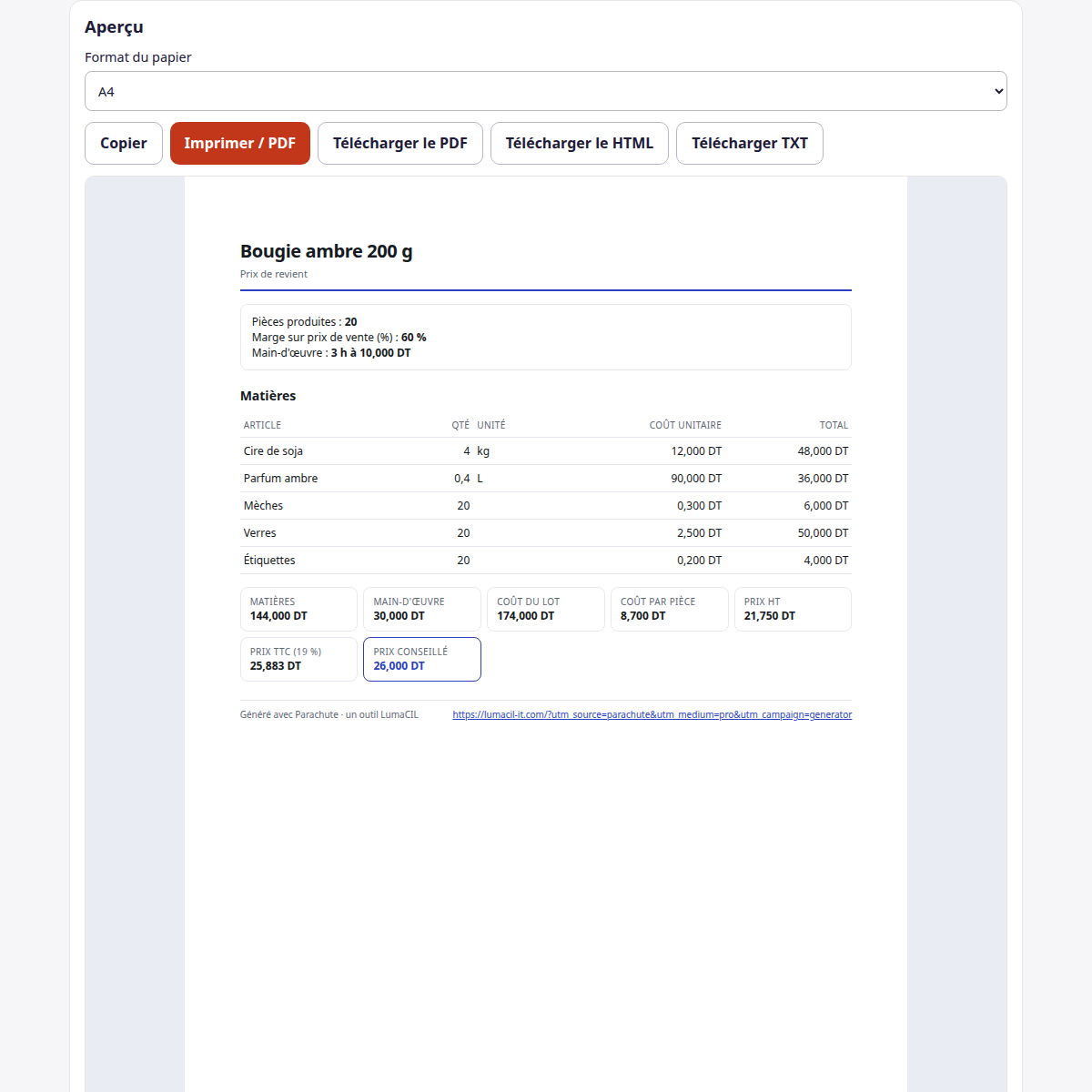Click the Coût par pièce 8,700 DT card
Image resolution: width=1092 pixels, height=1092 pixels.
tap(670, 609)
